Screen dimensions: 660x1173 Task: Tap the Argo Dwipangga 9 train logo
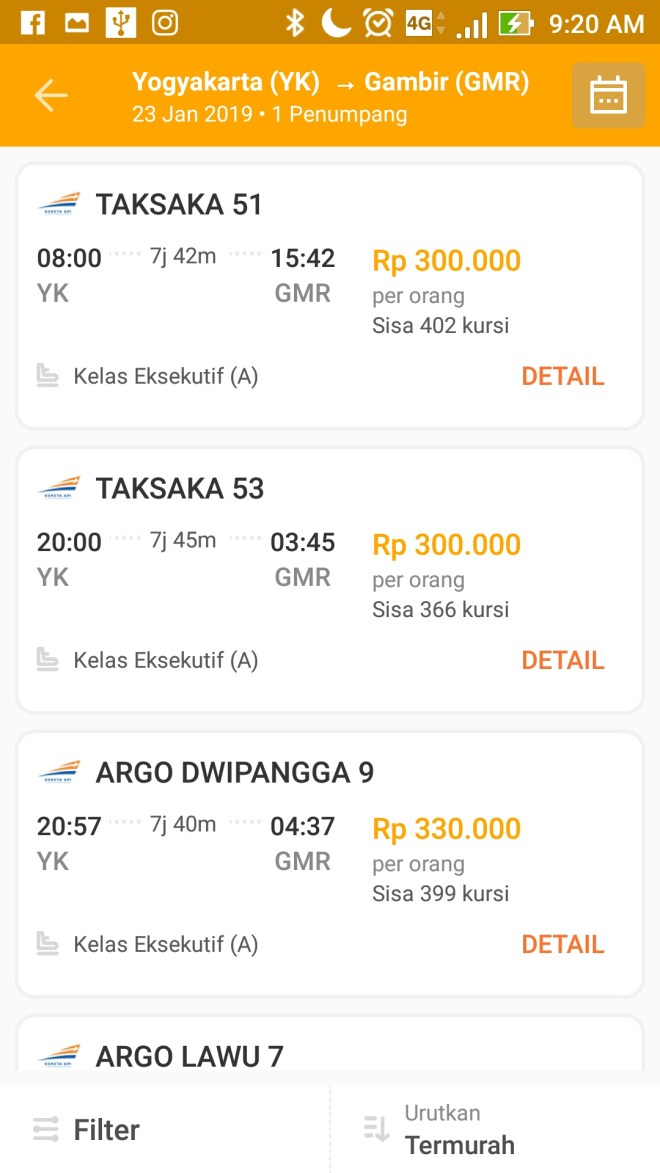(59, 773)
